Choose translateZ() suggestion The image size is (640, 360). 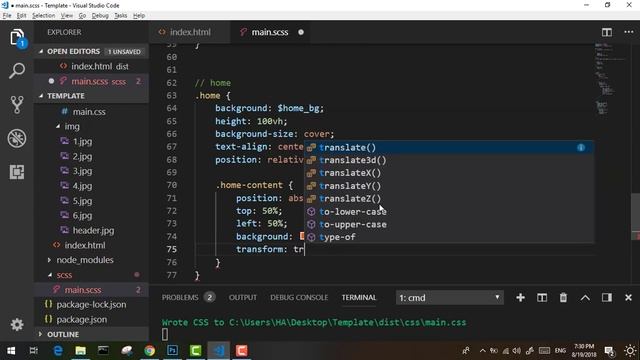tap(449, 199)
